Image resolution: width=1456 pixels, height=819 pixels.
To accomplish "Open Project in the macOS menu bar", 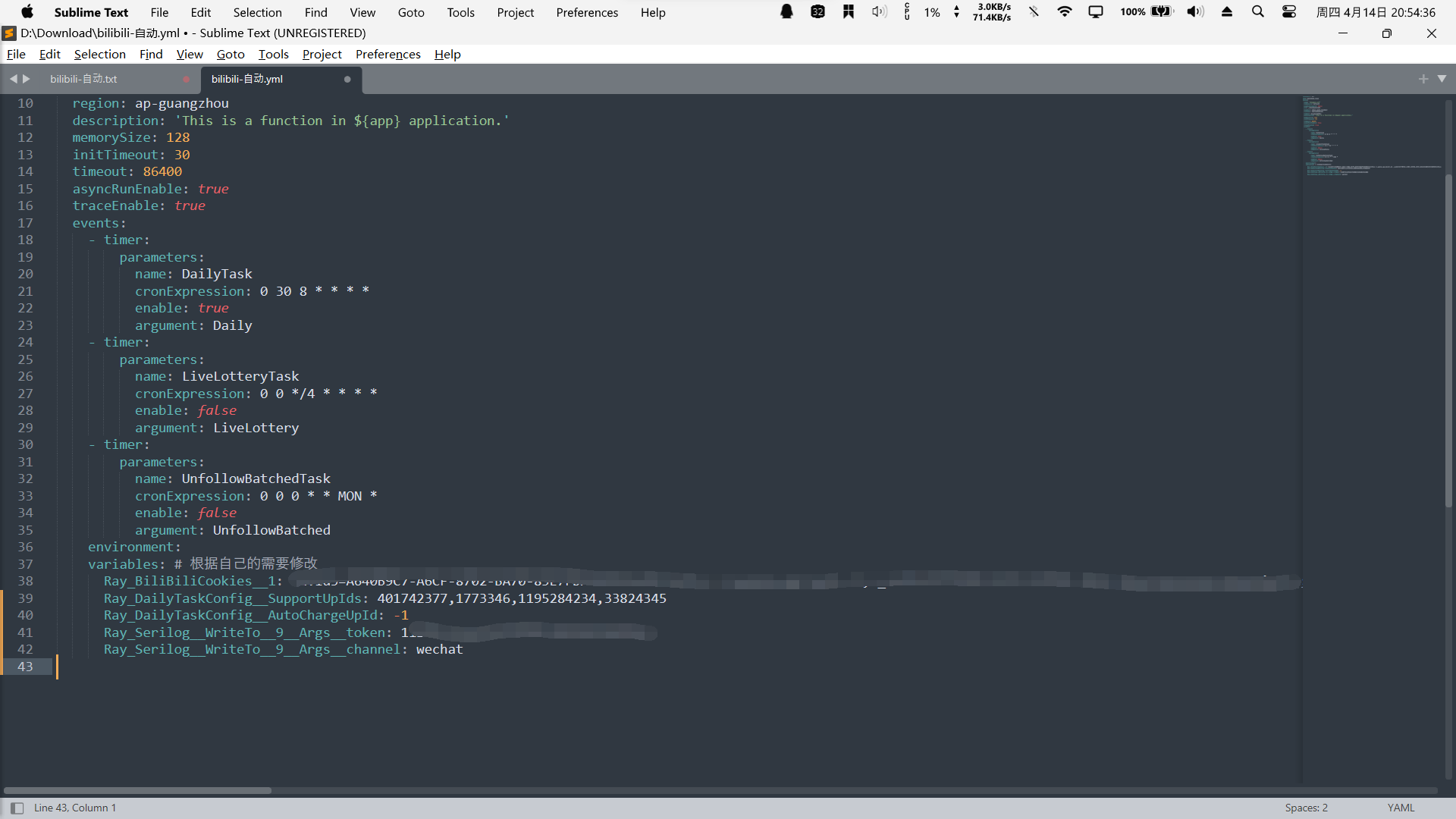I will coord(516,12).
